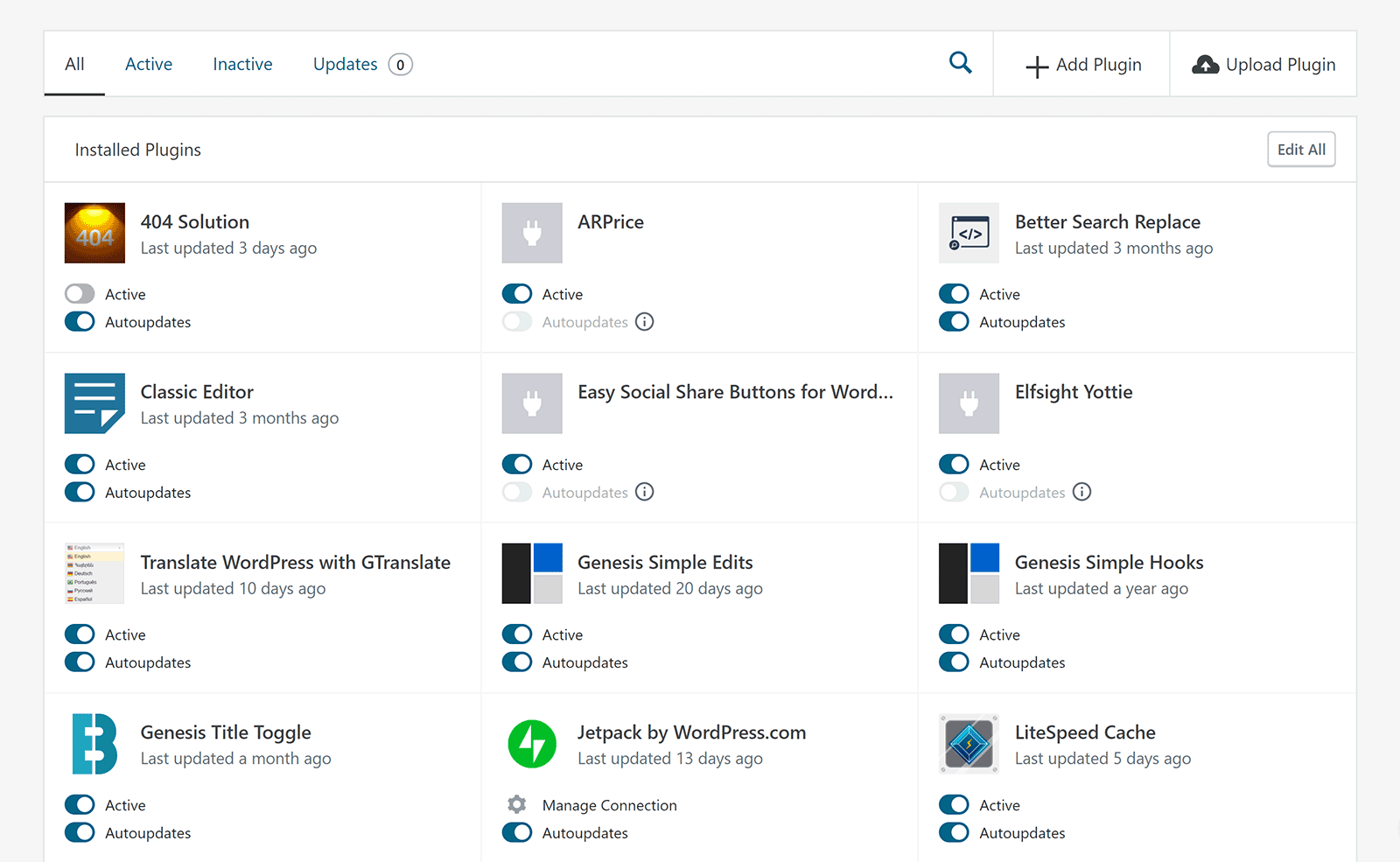Open the Jetpack by WordPress.com title

click(x=692, y=732)
